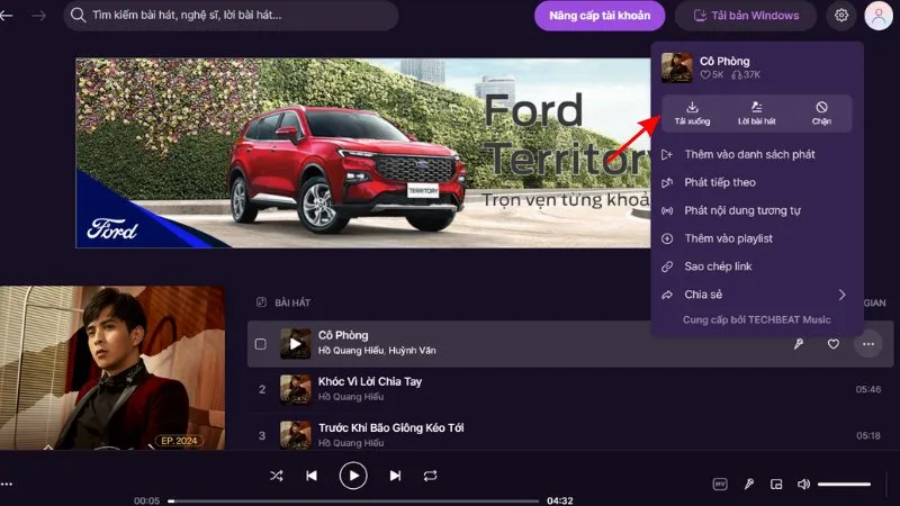Open more options on Cô Phòng row
The height and width of the screenshot is (506, 900).
tap(868, 344)
